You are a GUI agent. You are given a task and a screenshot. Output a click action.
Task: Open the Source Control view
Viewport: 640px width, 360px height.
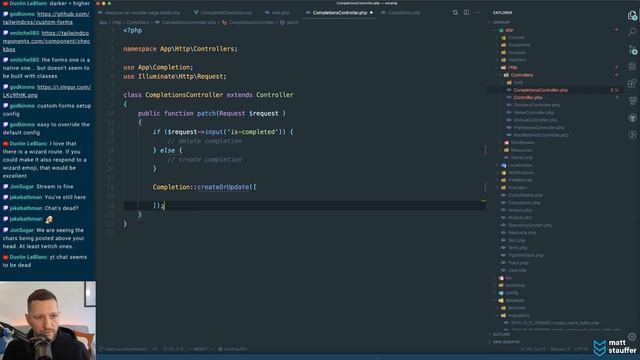click(632, 50)
